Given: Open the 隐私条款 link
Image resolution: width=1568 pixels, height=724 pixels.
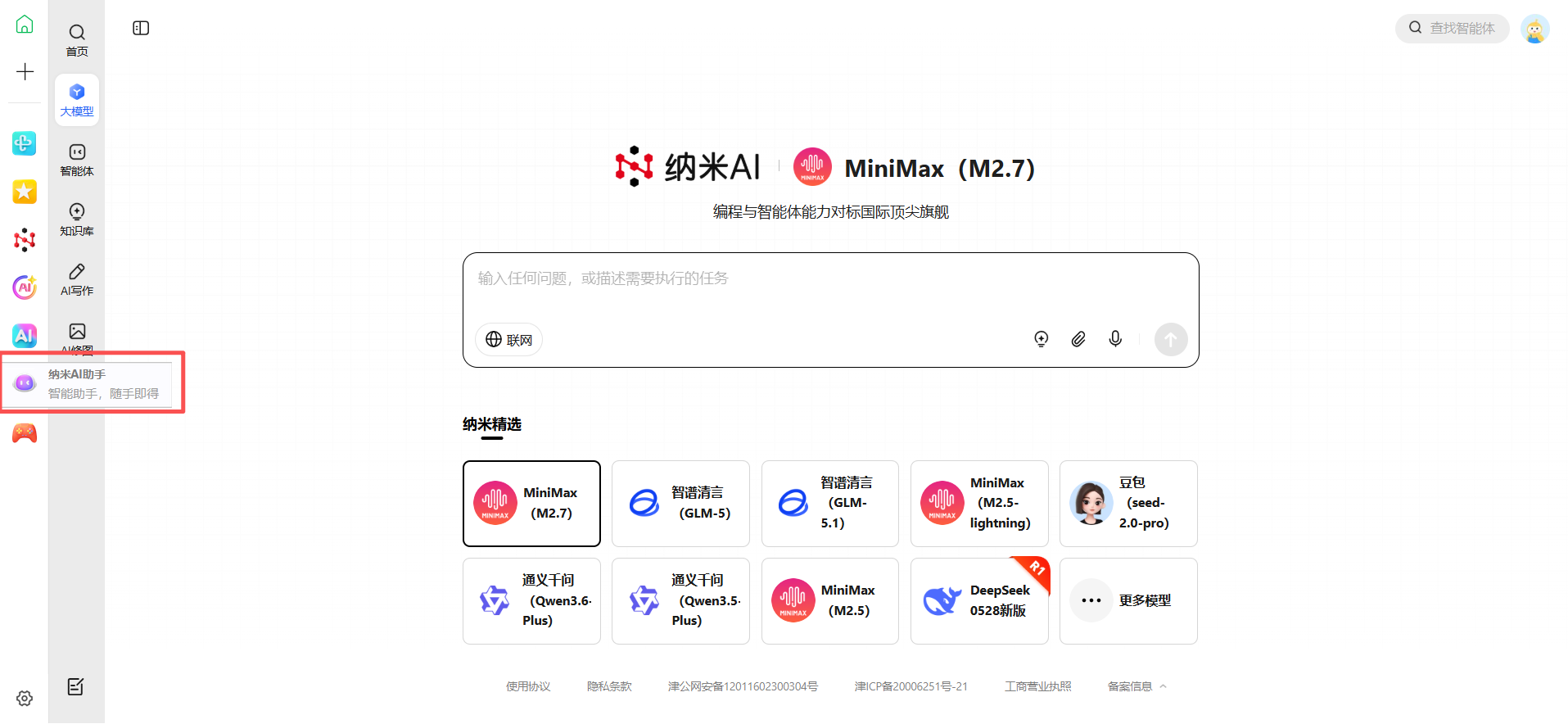Looking at the screenshot, I should click(x=609, y=686).
